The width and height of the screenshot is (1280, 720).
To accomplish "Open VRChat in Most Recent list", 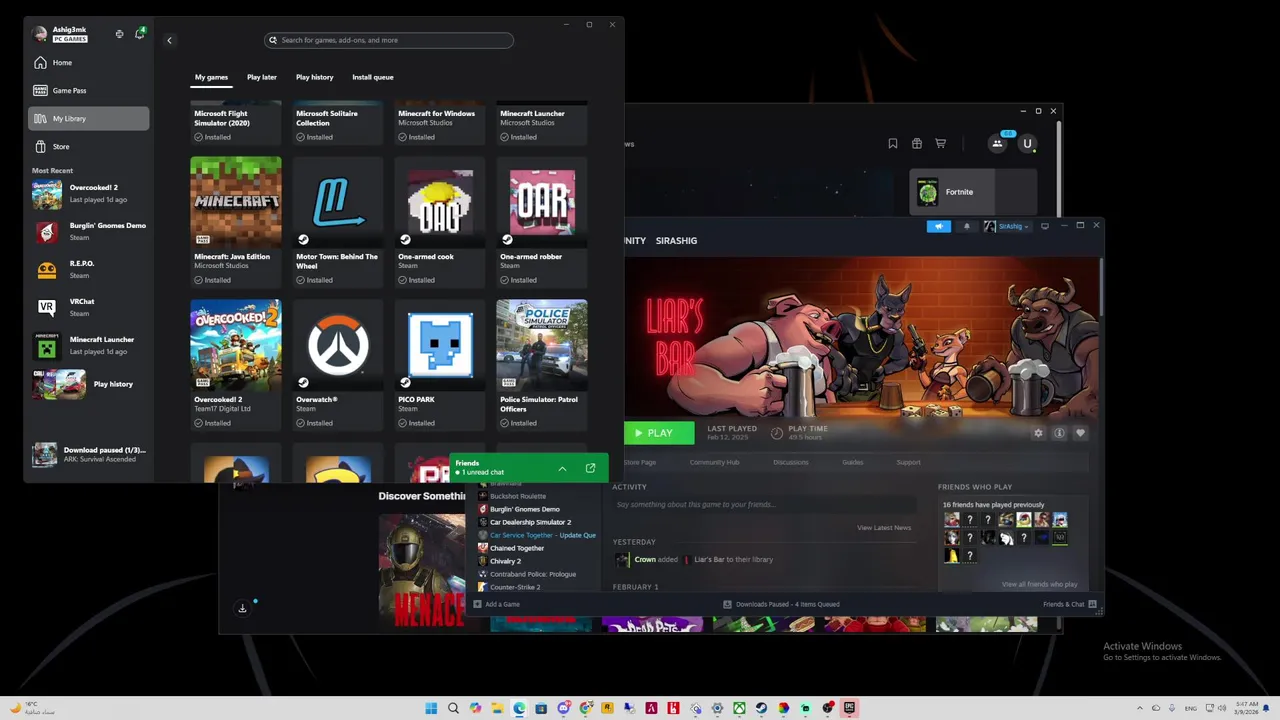I will click(x=90, y=307).
